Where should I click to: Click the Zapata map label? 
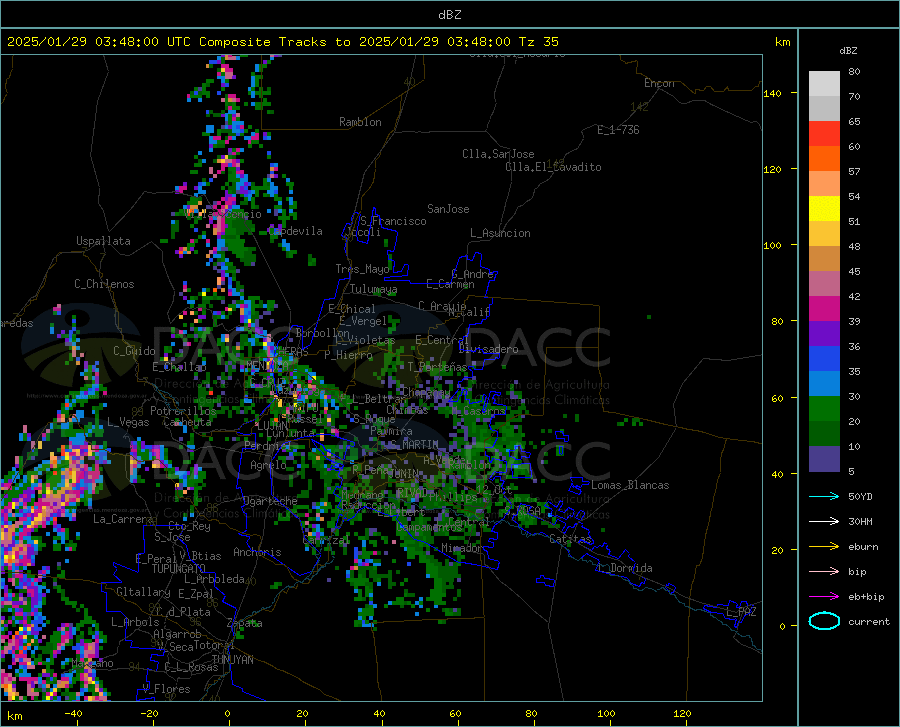245,623
